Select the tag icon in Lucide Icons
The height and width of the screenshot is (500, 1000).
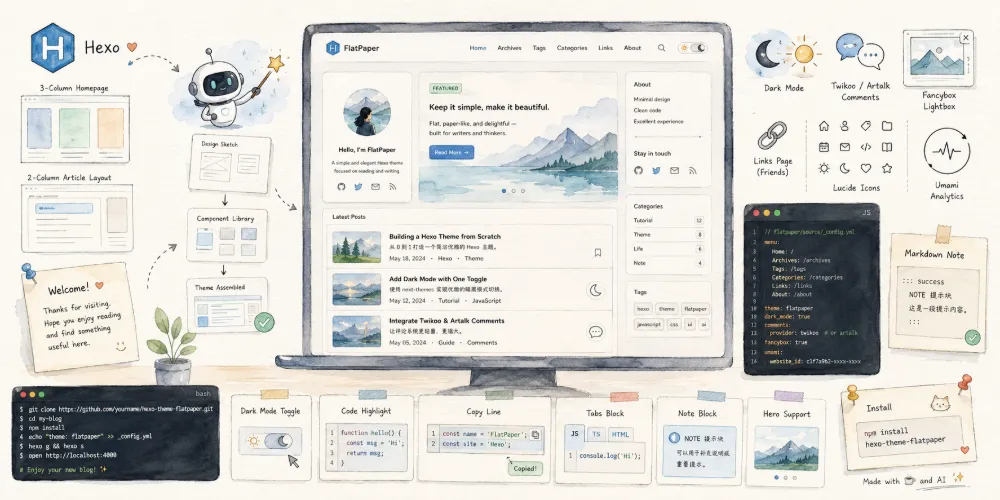(x=865, y=126)
